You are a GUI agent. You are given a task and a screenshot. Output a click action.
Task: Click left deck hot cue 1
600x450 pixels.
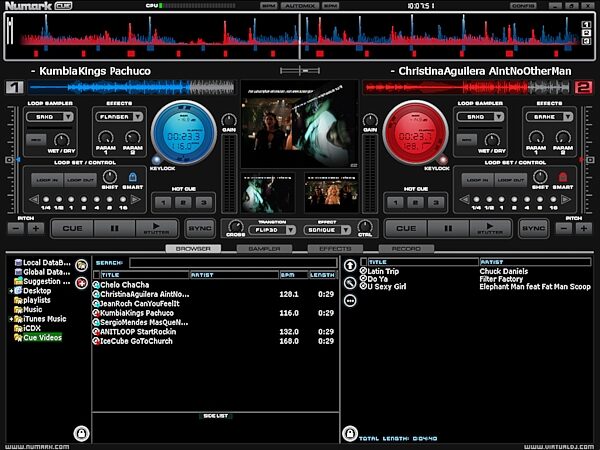point(163,202)
